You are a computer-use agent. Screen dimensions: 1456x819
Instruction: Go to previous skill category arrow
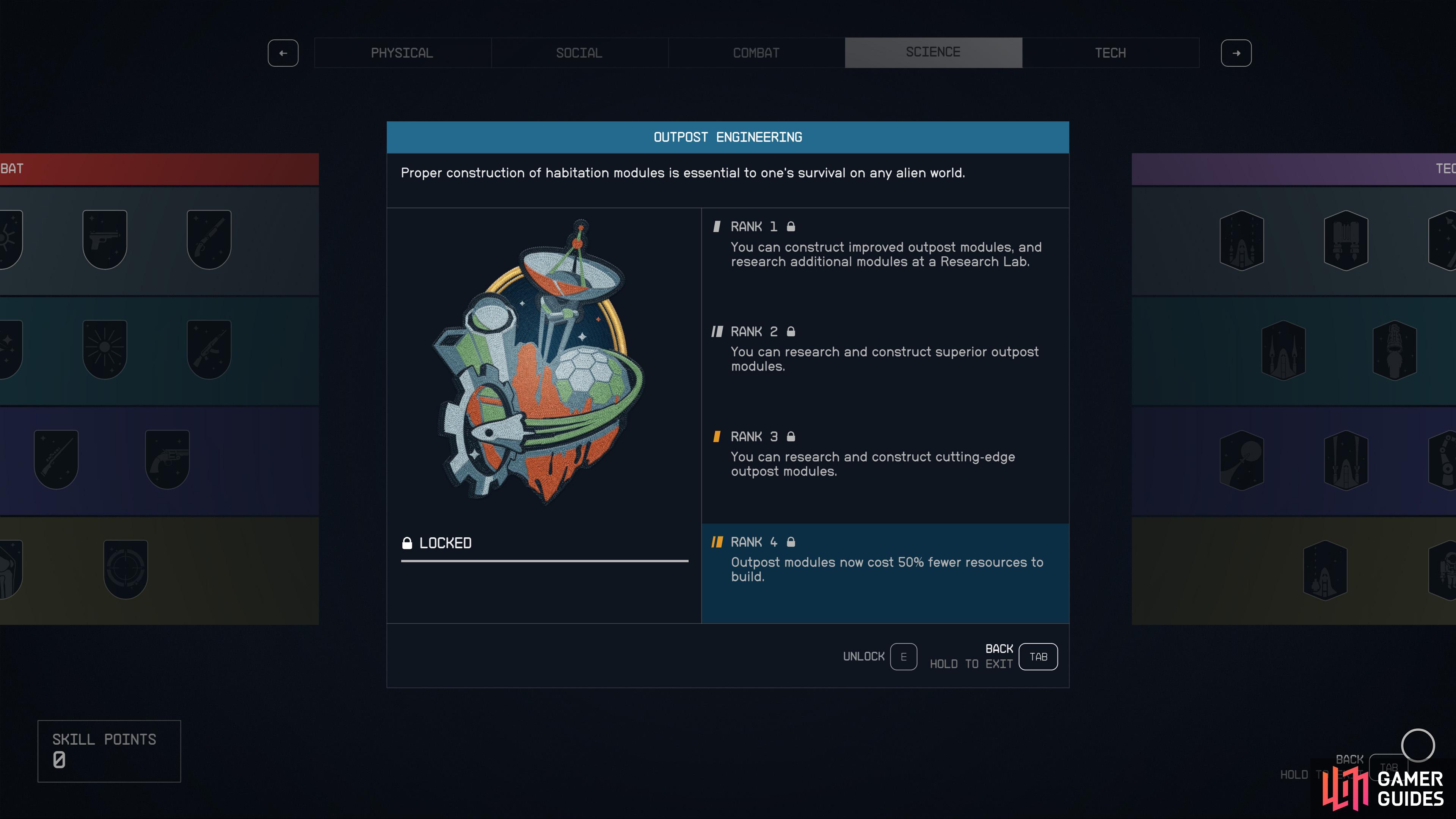(x=283, y=53)
